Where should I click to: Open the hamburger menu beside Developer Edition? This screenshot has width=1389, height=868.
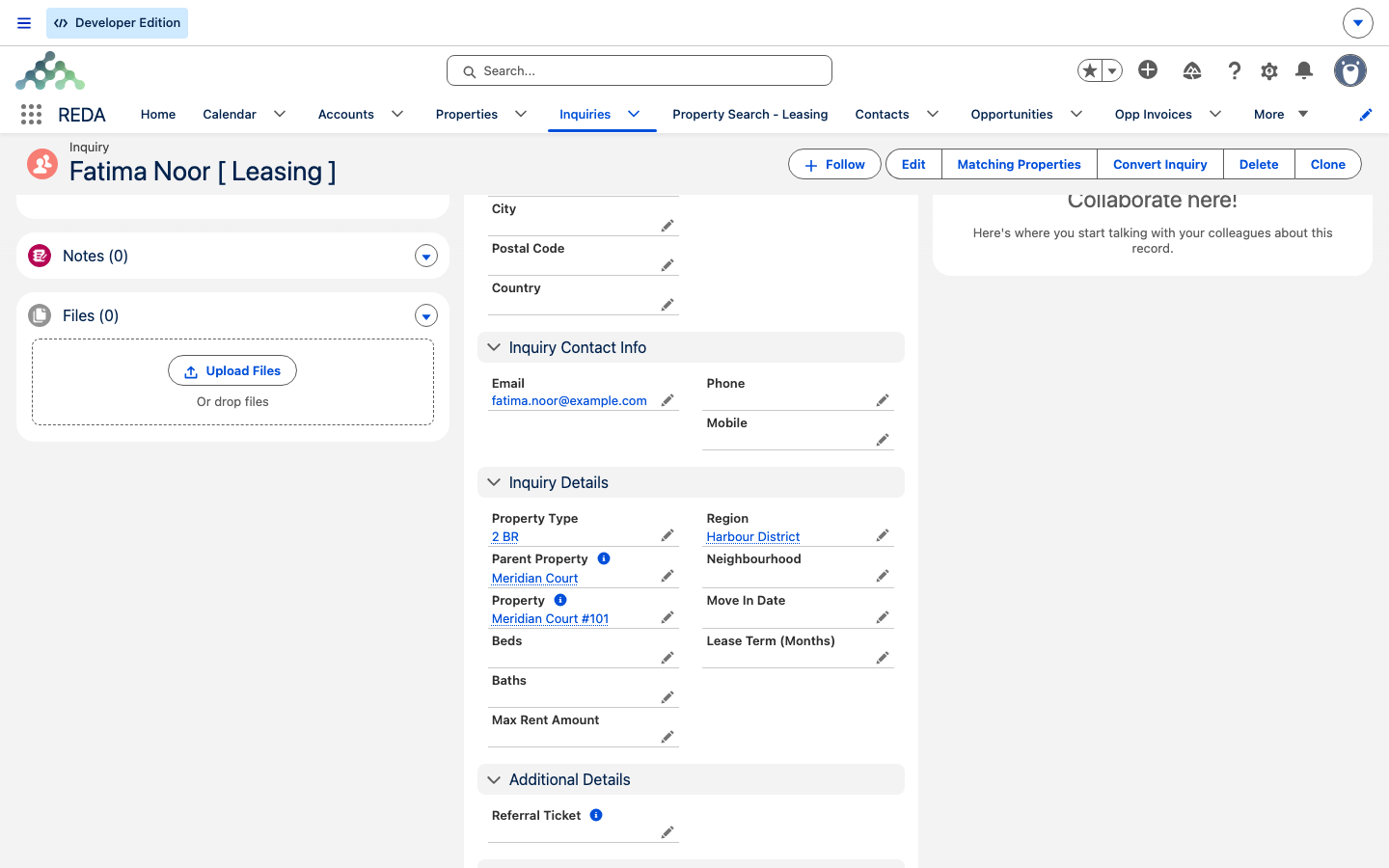pos(24,23)
